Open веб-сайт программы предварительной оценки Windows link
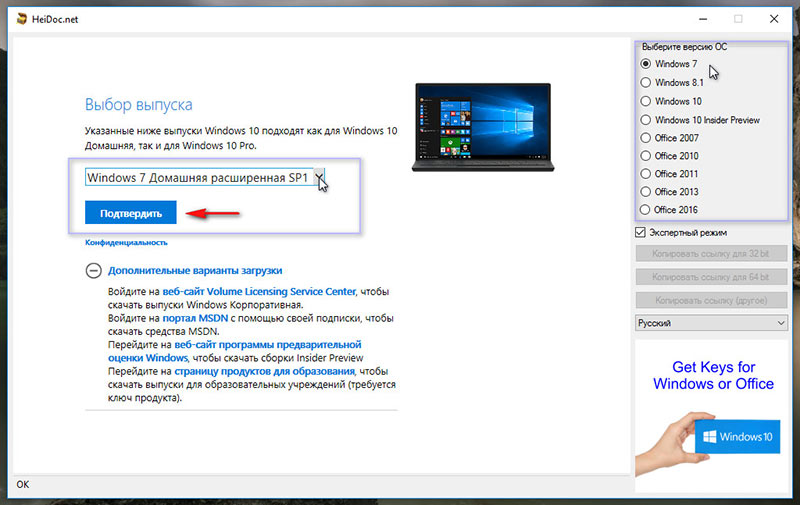The width and height of the screenshot is (800, 505). (x=235, y=351)
